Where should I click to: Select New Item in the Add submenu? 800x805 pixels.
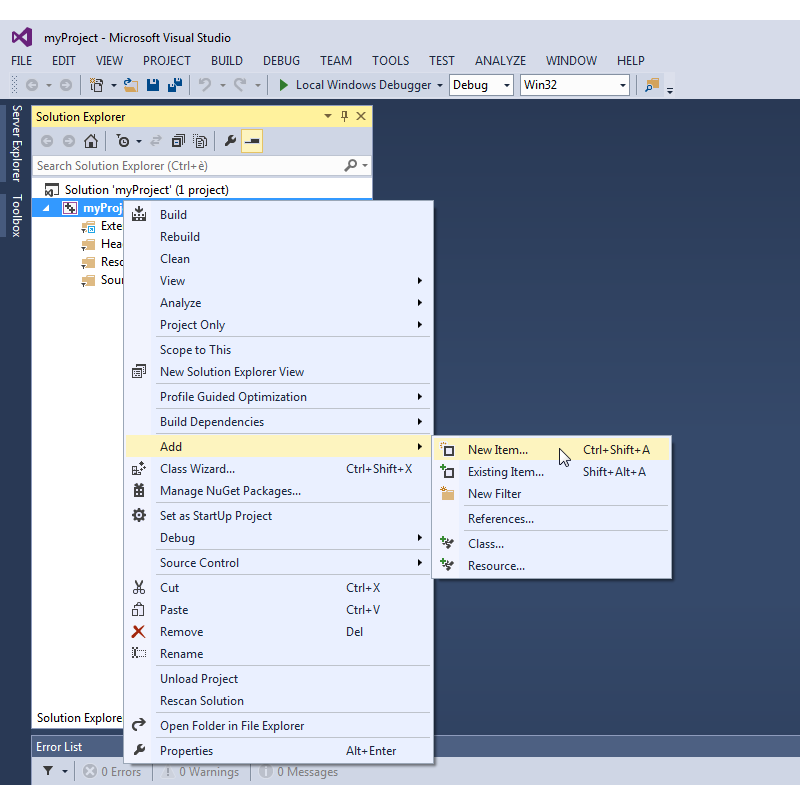click(x=552, y=450)
